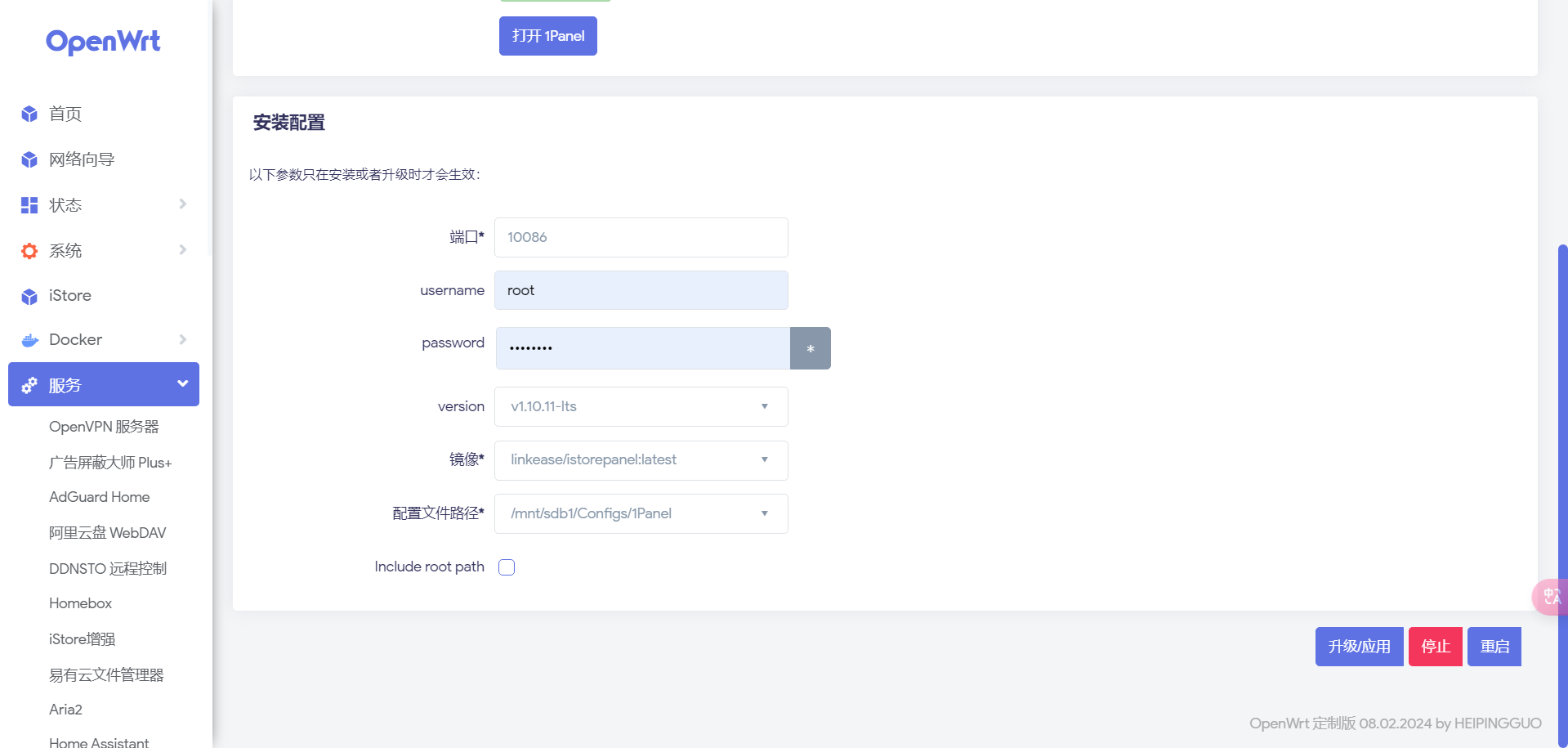Expand the Docker menu chevron
This screenshot has width=1568, height=748.
click(x=182, y=339)
